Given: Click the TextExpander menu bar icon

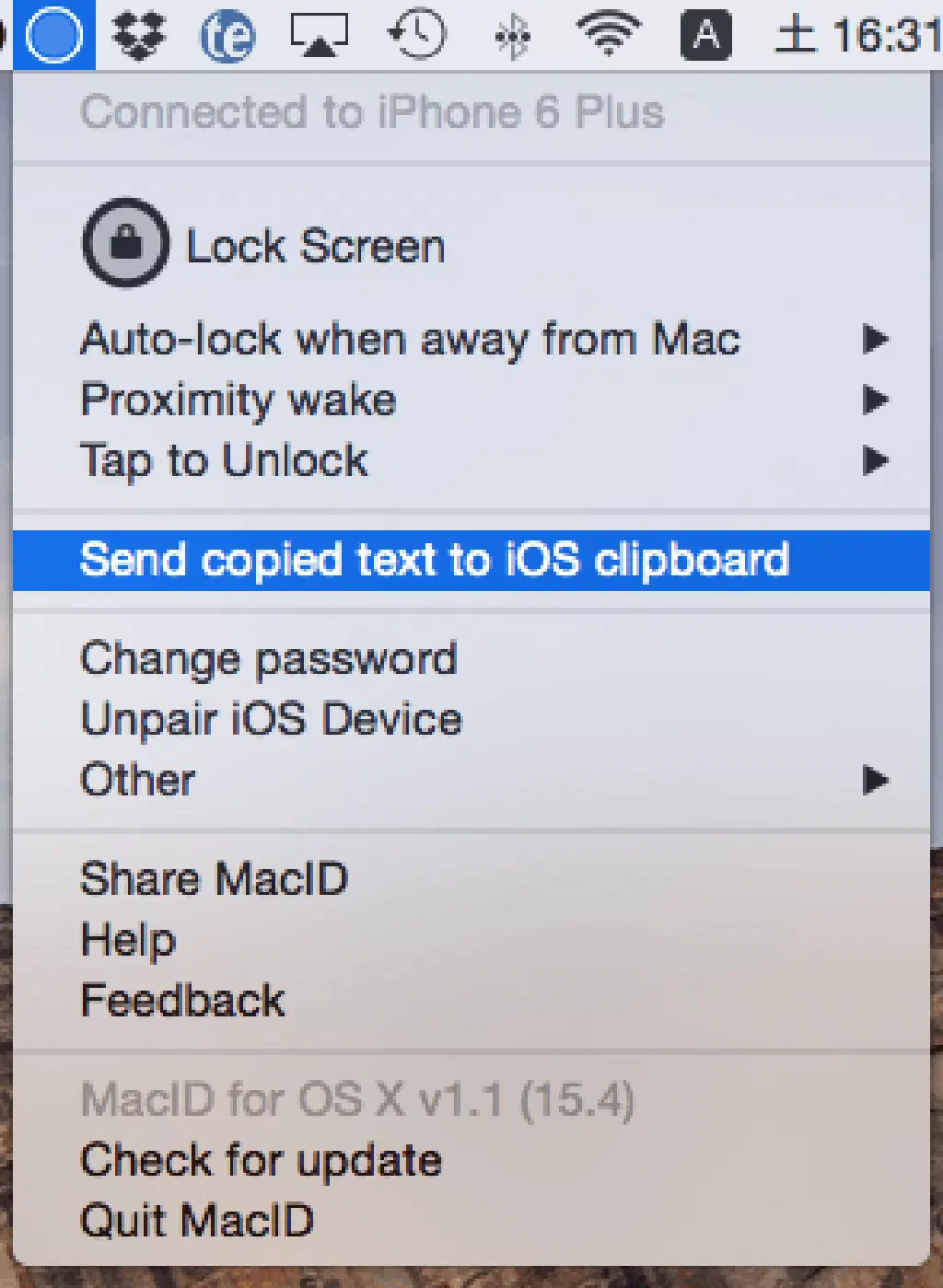Looking at the screenshot, I should pos(227,37).
